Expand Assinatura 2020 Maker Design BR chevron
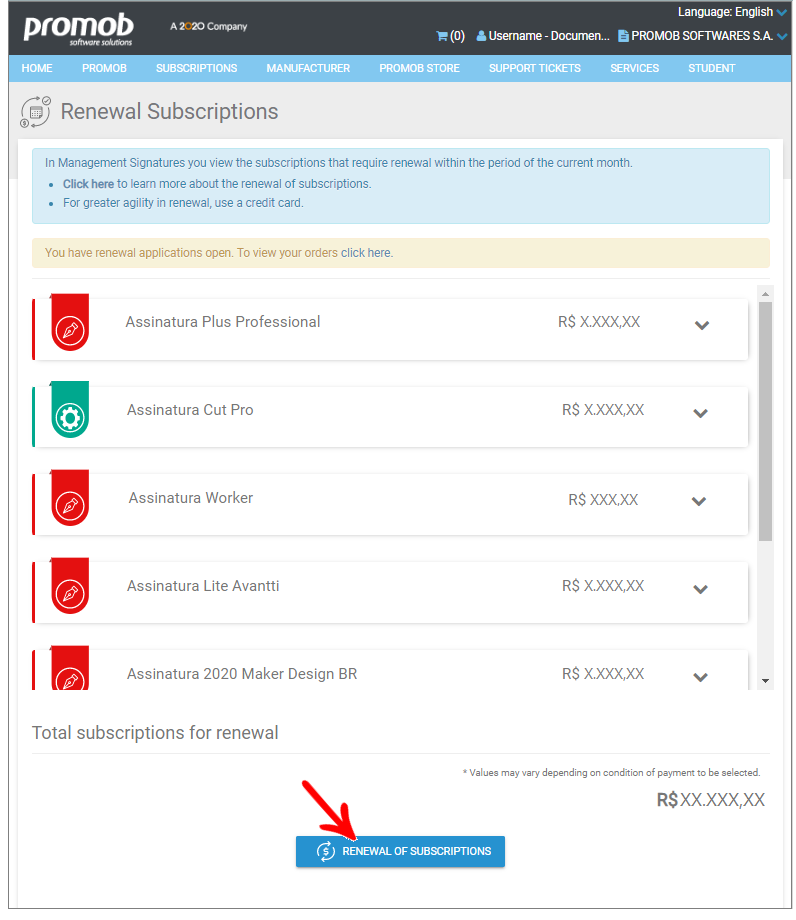796x920 pixels. click(700, 677)
